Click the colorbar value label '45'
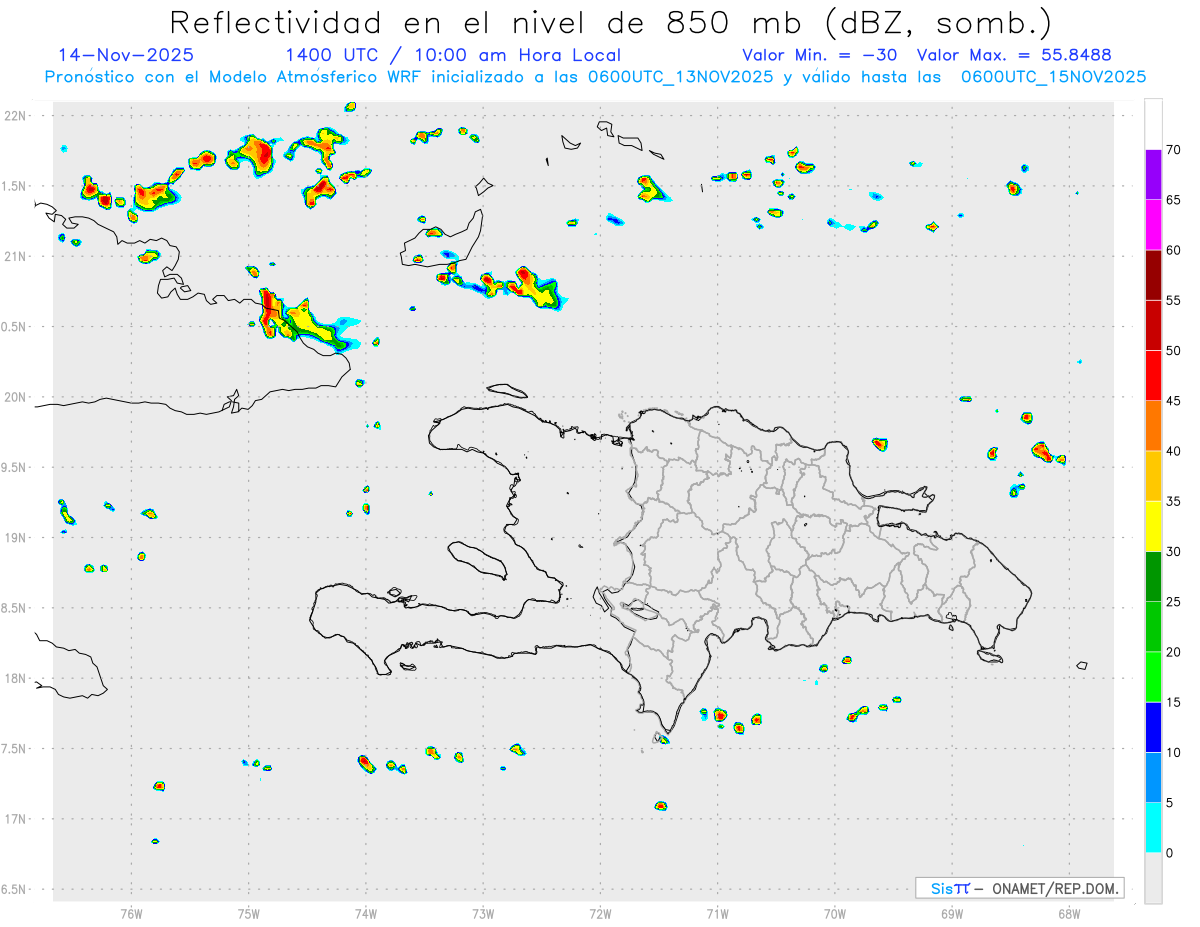The width and height of the screenshot is (1200, 927). [1173, 401]
